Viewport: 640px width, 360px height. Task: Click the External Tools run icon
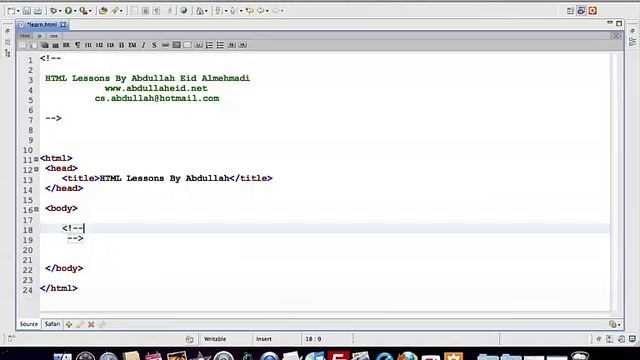pos(83,11)
